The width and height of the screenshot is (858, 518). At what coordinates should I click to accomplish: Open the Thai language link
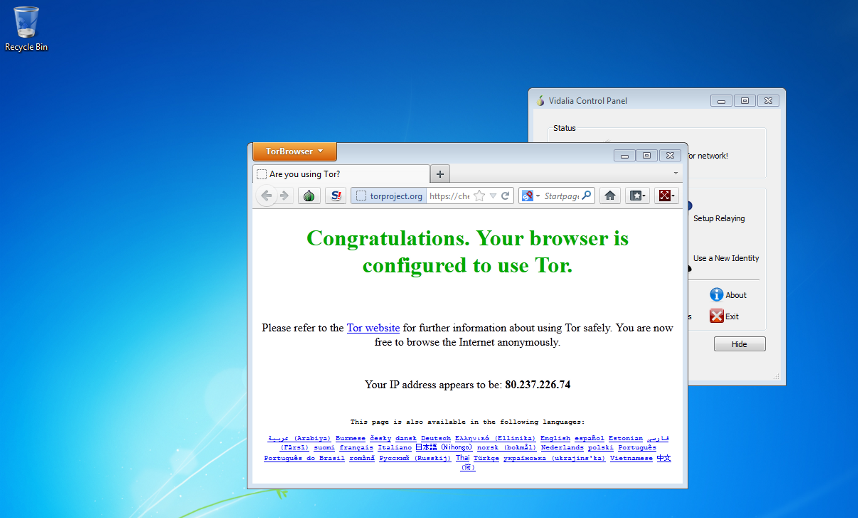point(462,457)
